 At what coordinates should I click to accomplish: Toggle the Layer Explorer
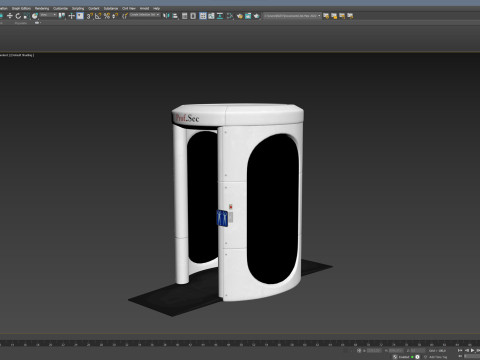(x=193, y=16)
